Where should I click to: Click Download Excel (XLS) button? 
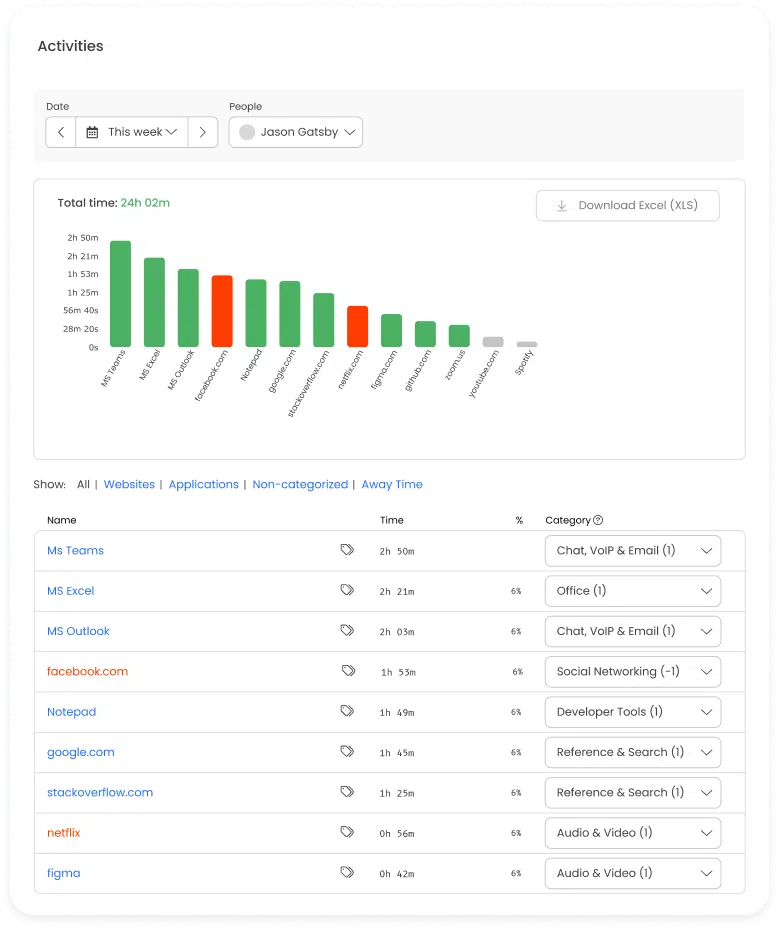627,205
